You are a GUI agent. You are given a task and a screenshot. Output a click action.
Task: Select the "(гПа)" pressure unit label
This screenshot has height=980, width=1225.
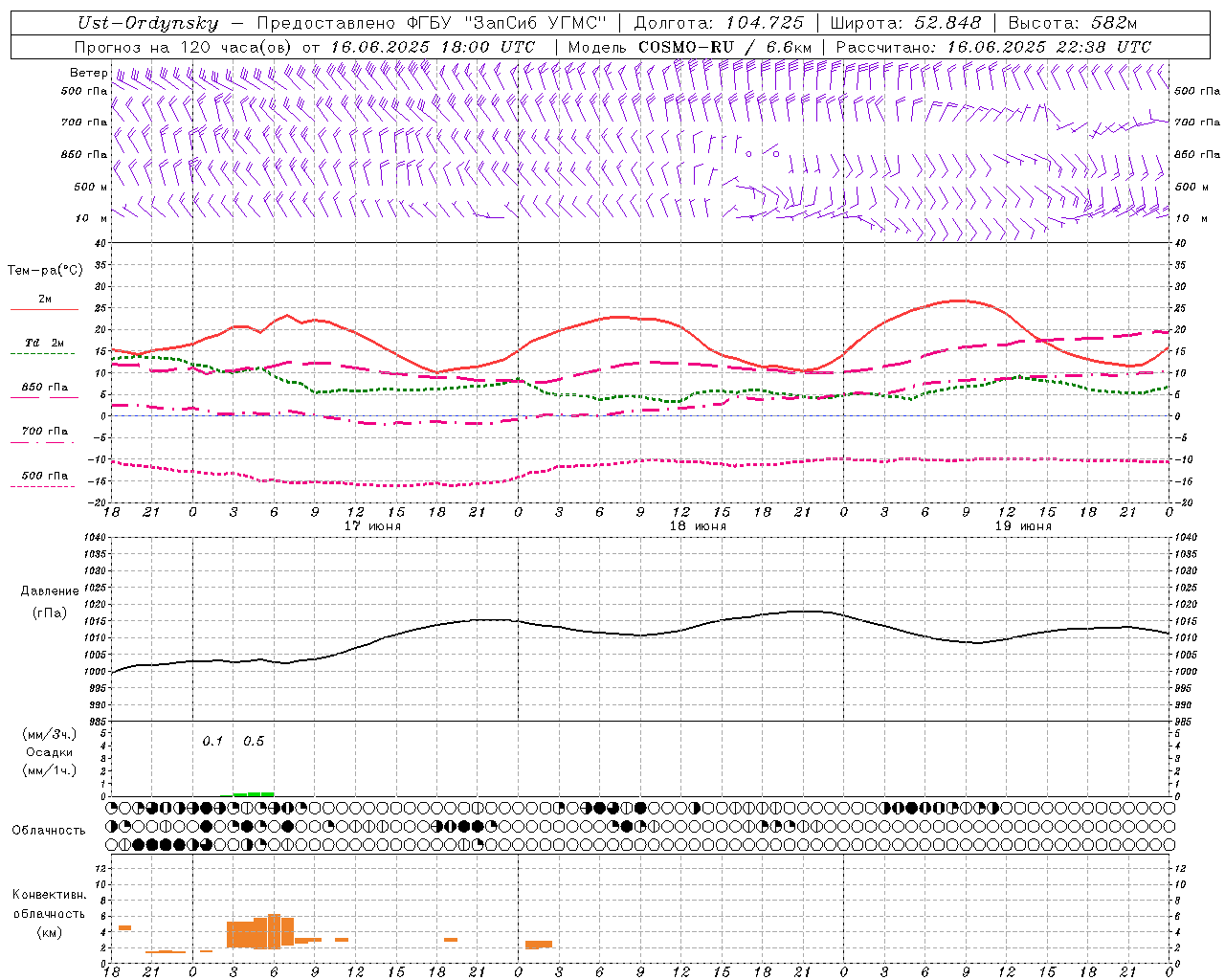50,612
